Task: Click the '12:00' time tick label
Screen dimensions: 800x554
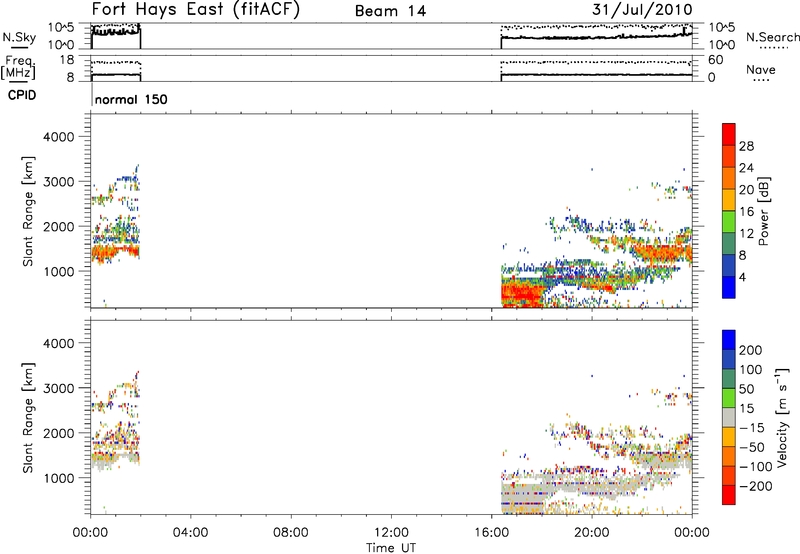Action: pyautogui.click(x=391, y=533)
